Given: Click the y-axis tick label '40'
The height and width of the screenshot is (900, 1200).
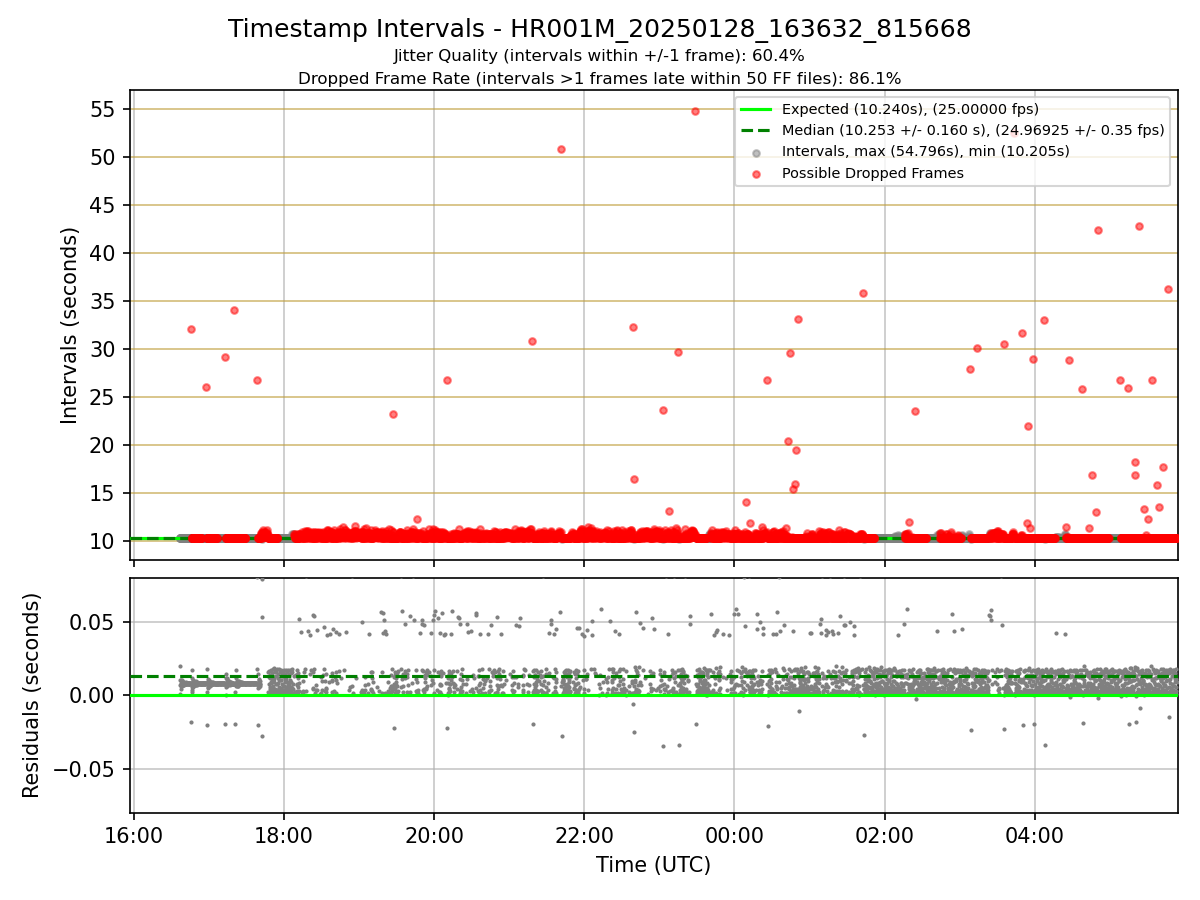Looking at the screenshot, I should tap(103, 253).
